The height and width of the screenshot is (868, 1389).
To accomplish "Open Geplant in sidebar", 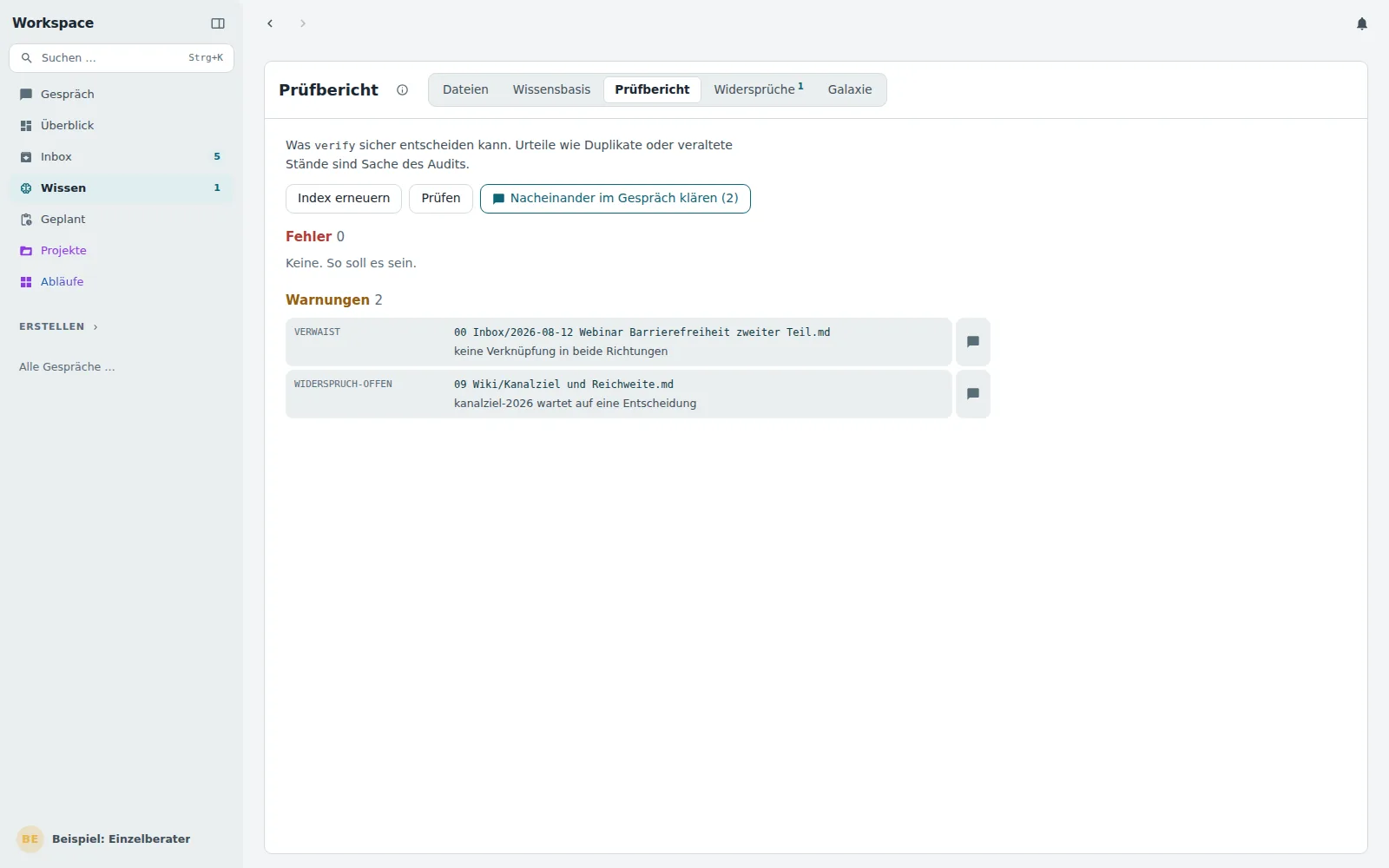I will [122, 219].
